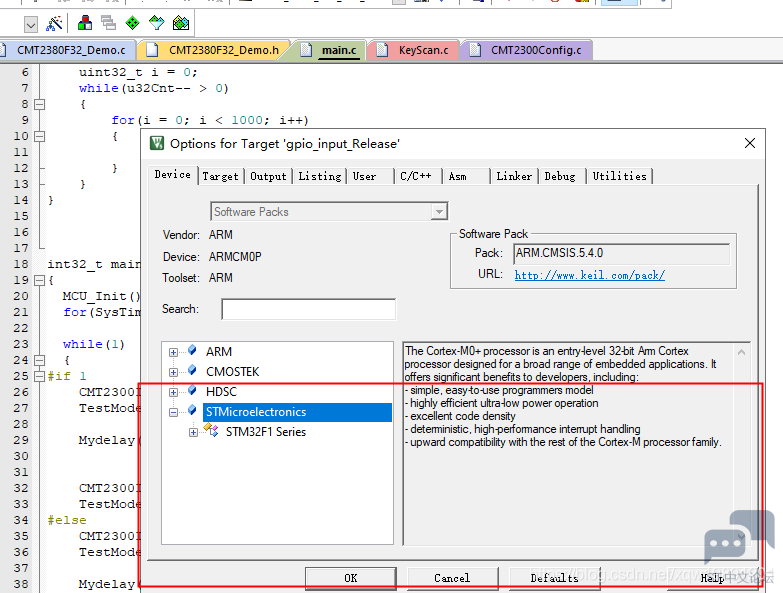The height and width of the screenshot is (593, 783).
Task: Click the Keil icon in dialog title
Action: pyautogui.click(x=157, y=144)
